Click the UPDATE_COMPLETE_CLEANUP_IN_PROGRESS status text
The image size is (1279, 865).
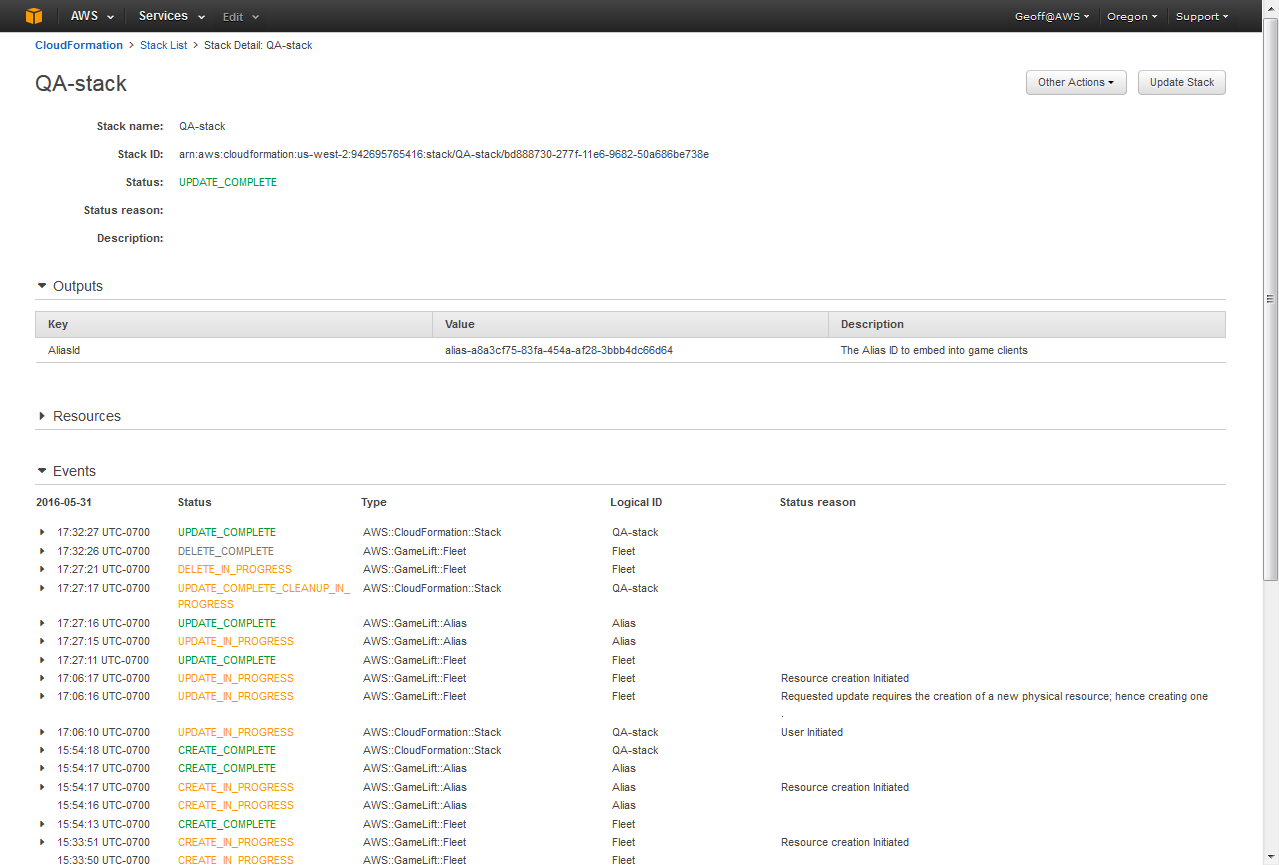point(264,596)
